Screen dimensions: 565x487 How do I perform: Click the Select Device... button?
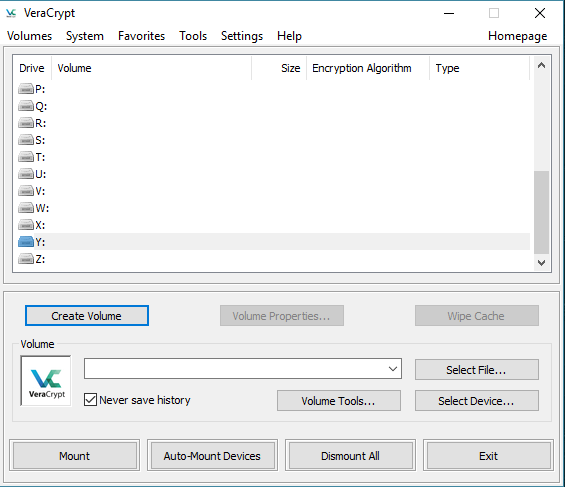click(477, 401)
